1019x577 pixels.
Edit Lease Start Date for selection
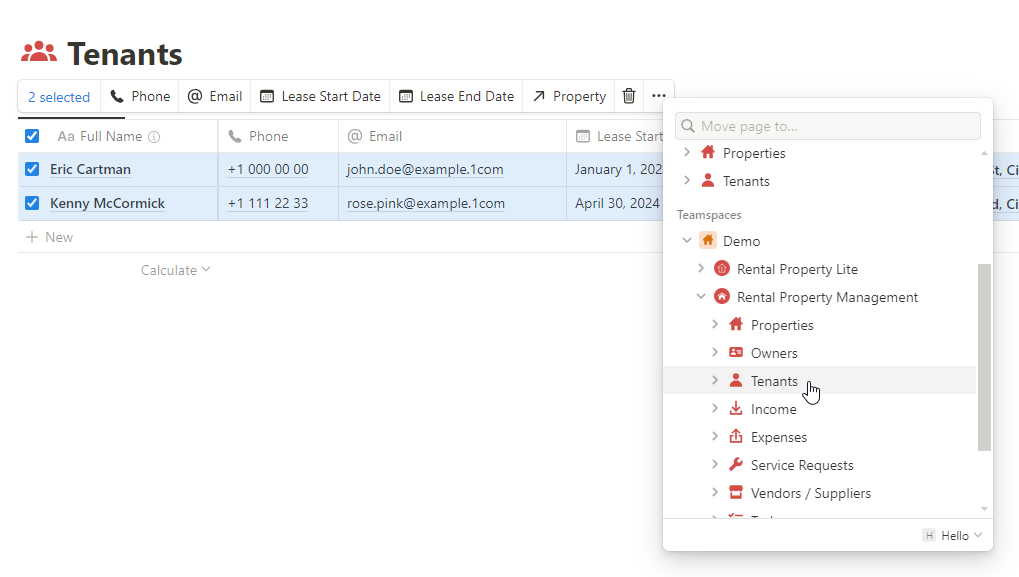point(320,96)
